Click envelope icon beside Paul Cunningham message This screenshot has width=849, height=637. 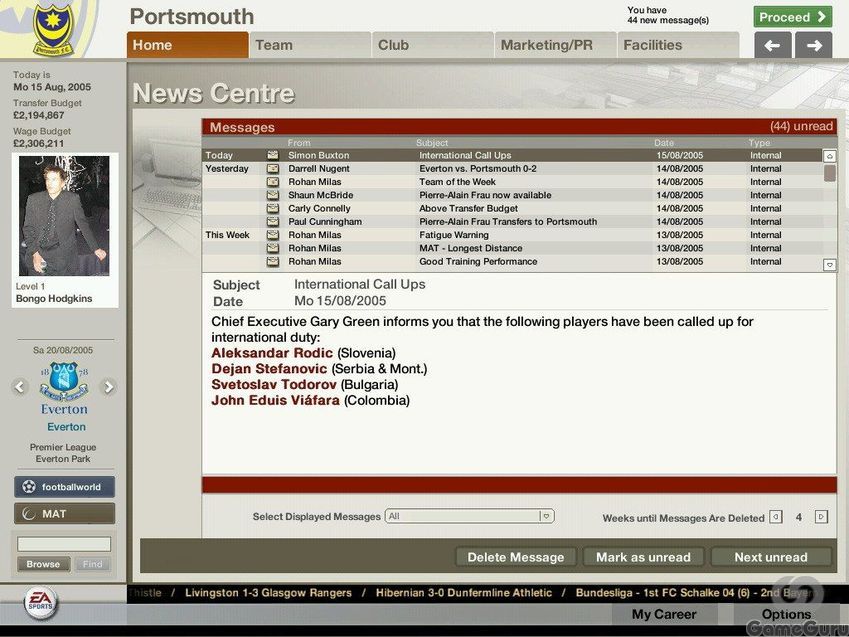tap(273, 222)
